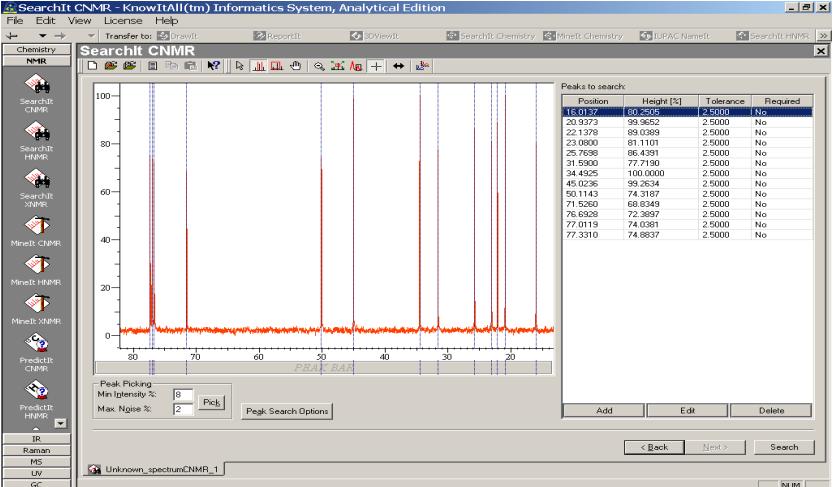Go to previous step with Back button
The image size is (834, 487).
pos(654,447)
